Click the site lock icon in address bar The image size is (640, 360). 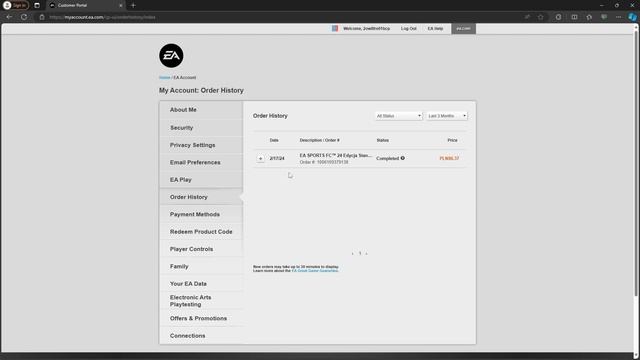click(x=42, y=17)
